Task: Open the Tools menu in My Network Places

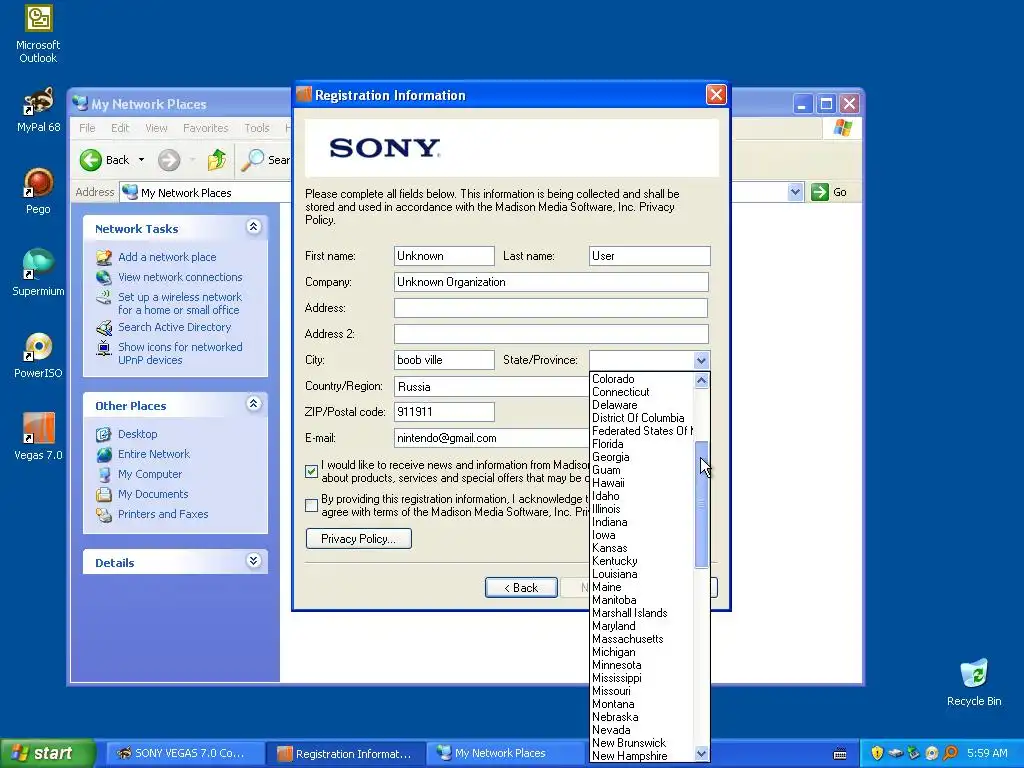Action: (257, 128)
